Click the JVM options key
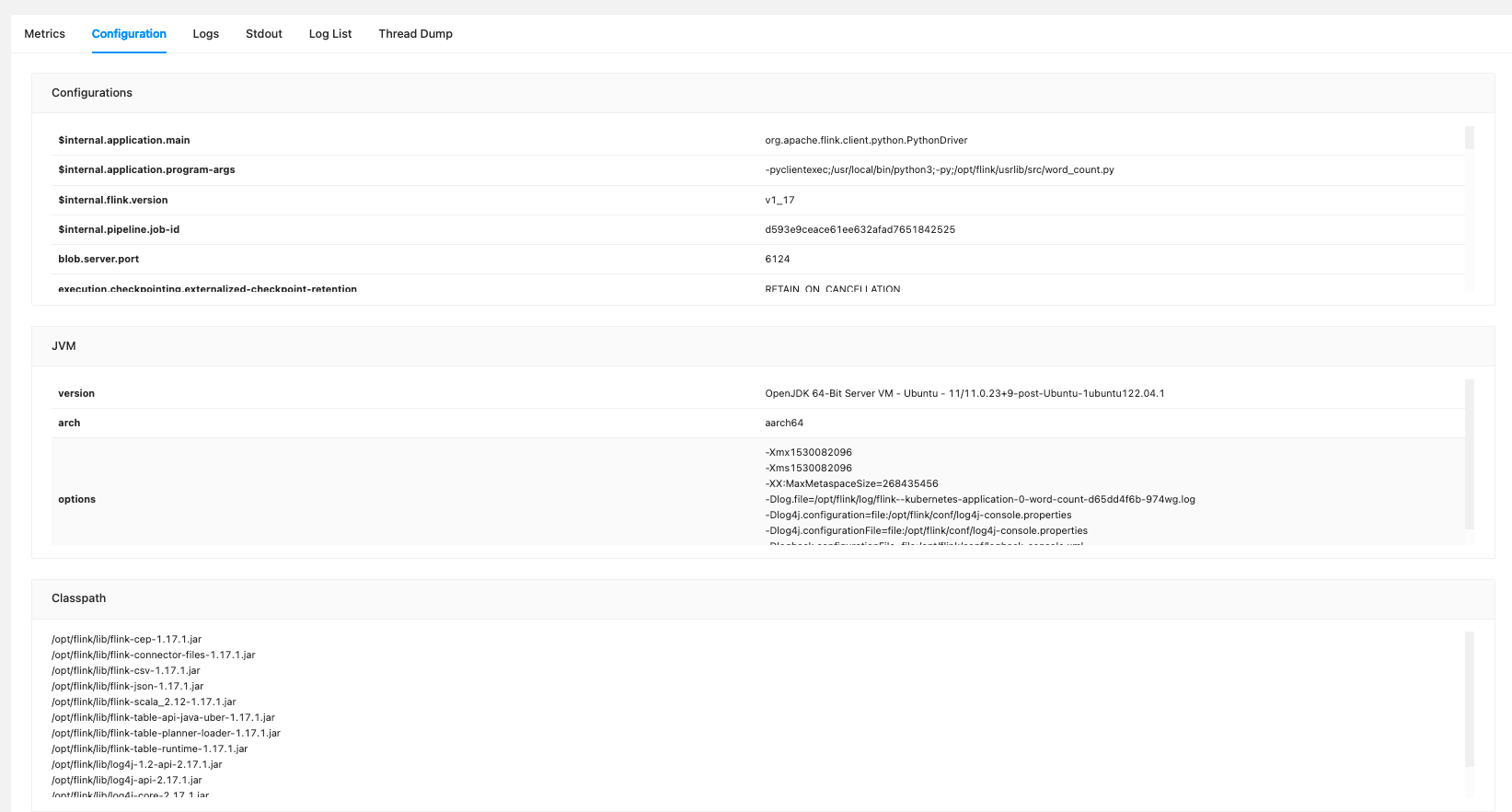The height and width of the screenshot is (812, 1512). click(76, 499)
